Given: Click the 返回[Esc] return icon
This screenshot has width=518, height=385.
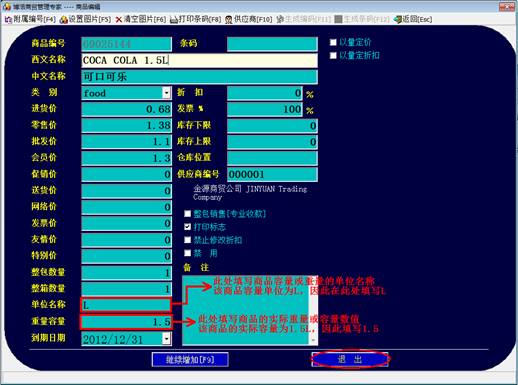Looking at the screenshot, I should pyautogui.click(x=397, y=20).
